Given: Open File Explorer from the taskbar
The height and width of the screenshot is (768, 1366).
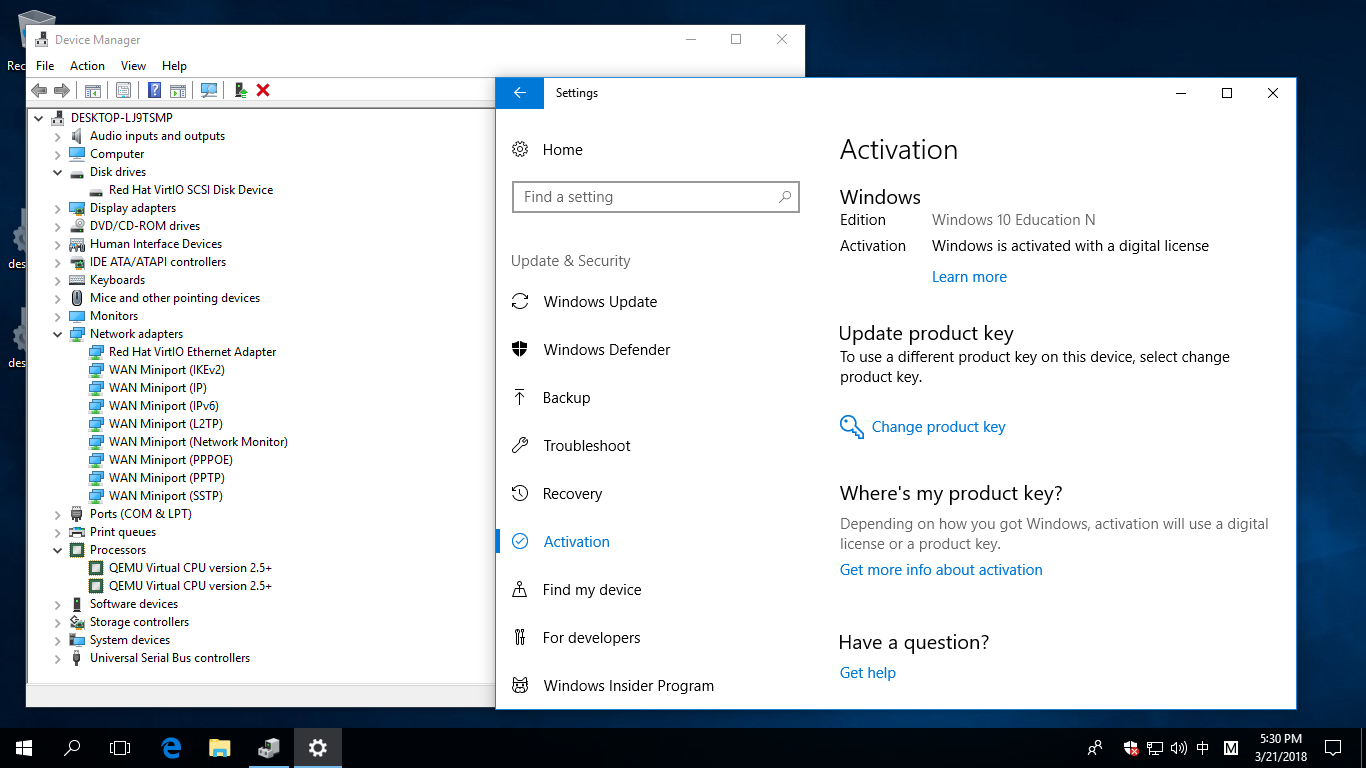Looking at the screenshot, I should [x=220, y=748].
